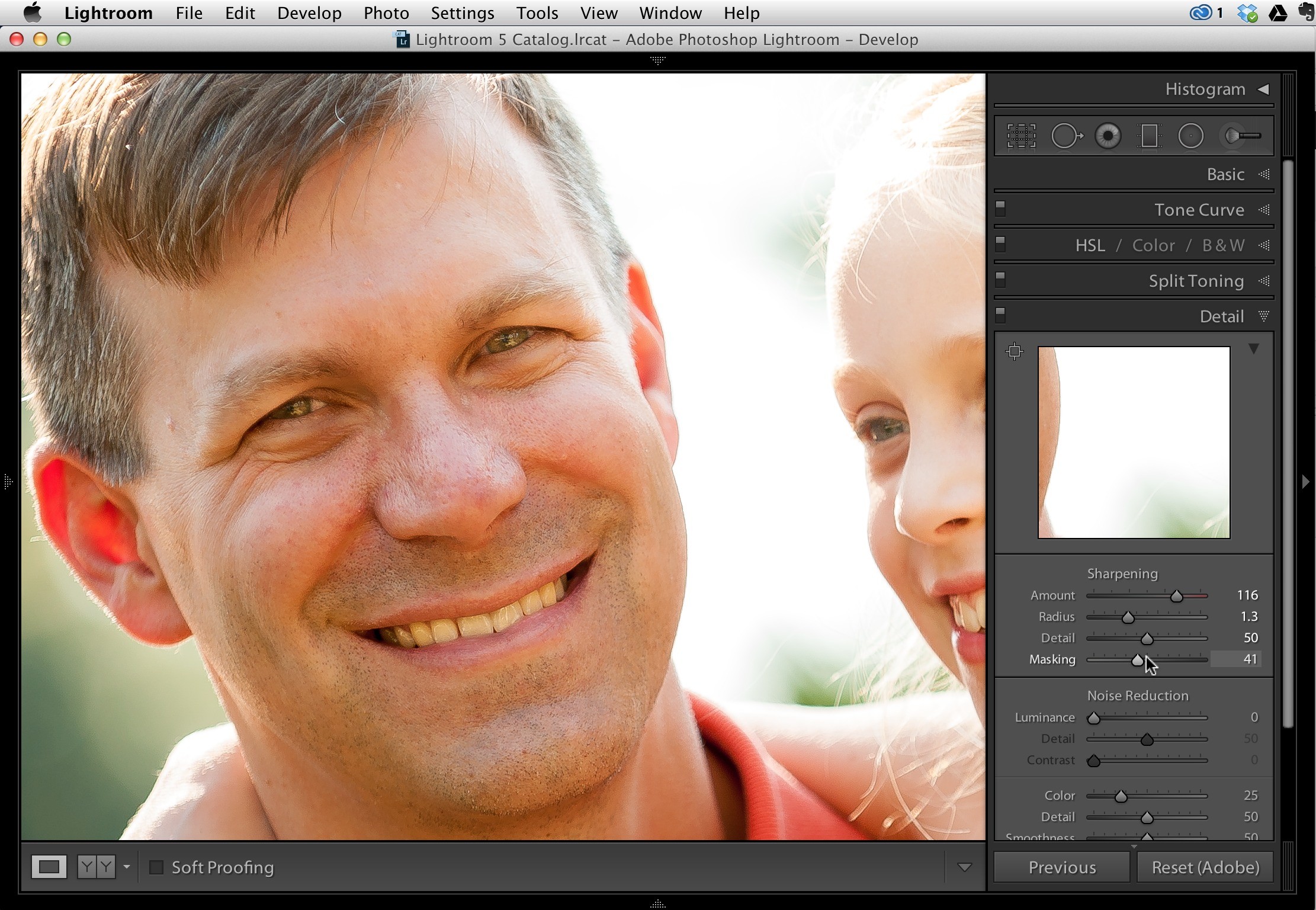Switch to B&W mode in HSL panel
The height and width of the screenshot is (910, 1316).
pos(1223,245)
